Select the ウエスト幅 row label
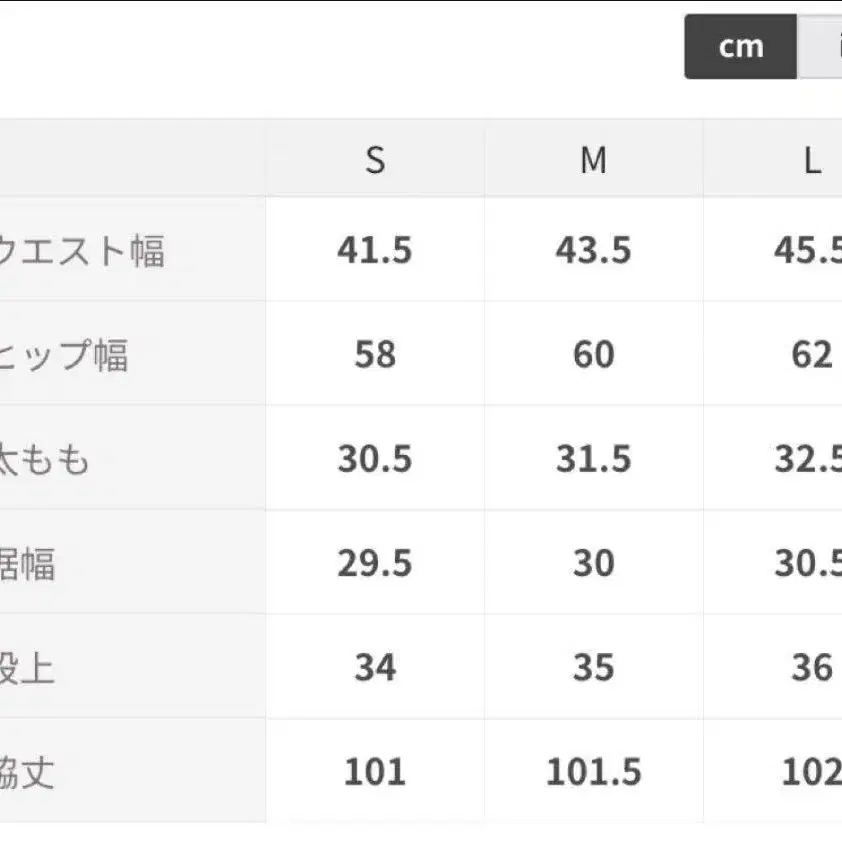This screenshot has height=842, width=842. (x=81, y=251)
